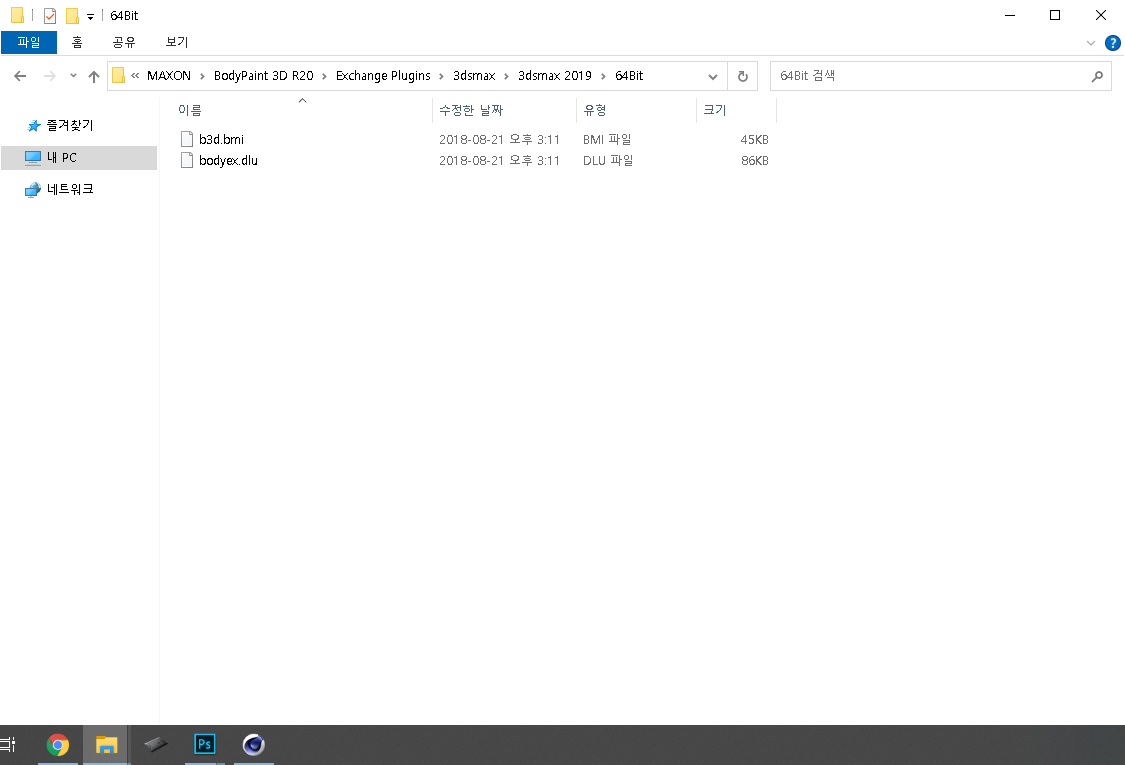Click bodyex.dlu file icon
This screenshot has width=1125, height=765.
click(x=187, y=161)
